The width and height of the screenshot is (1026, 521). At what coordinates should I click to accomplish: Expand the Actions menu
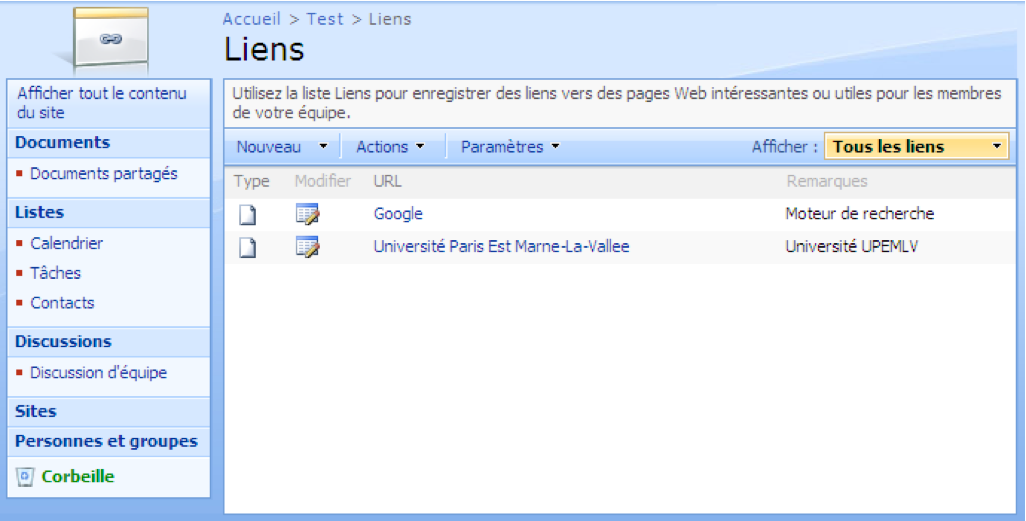(390, 147)
